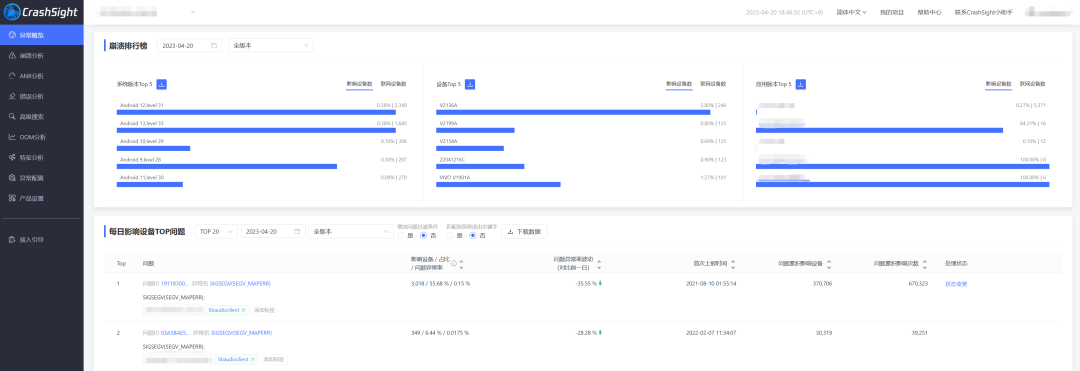Open the 简体中文 language dropdown
Screen dimensions: 1080x371
851,12
